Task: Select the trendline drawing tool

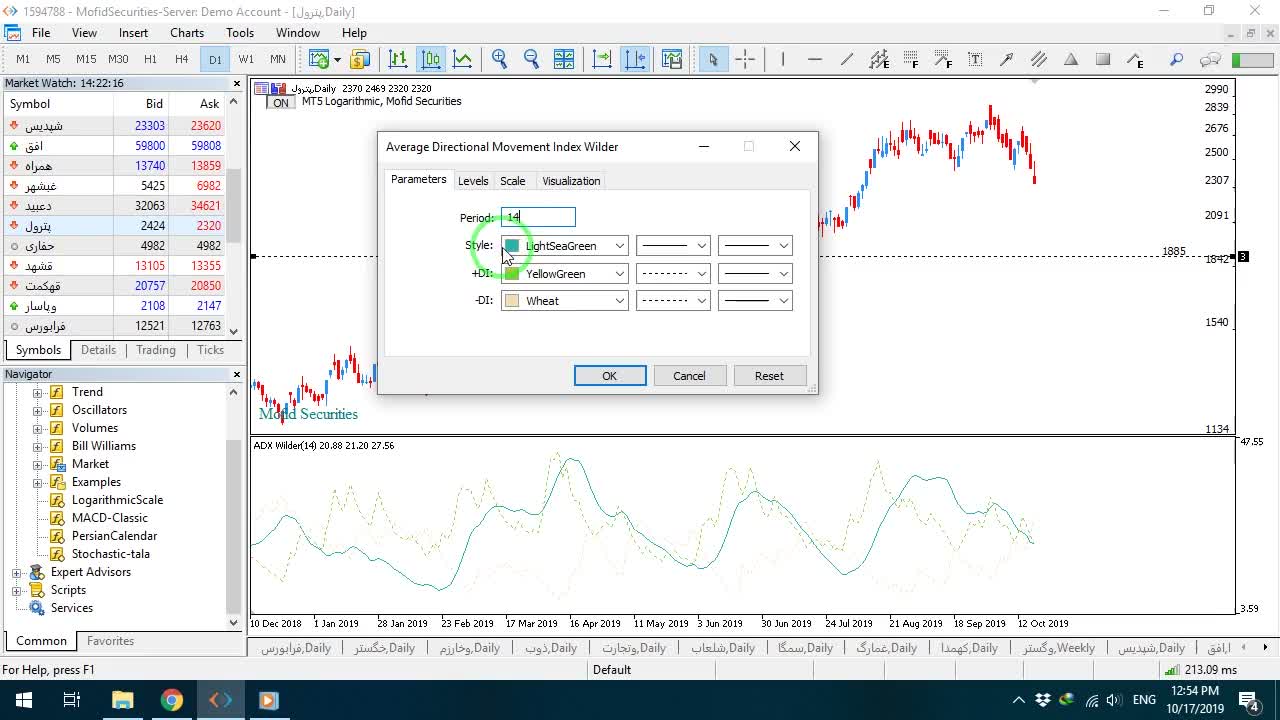Action: [847, 59]
